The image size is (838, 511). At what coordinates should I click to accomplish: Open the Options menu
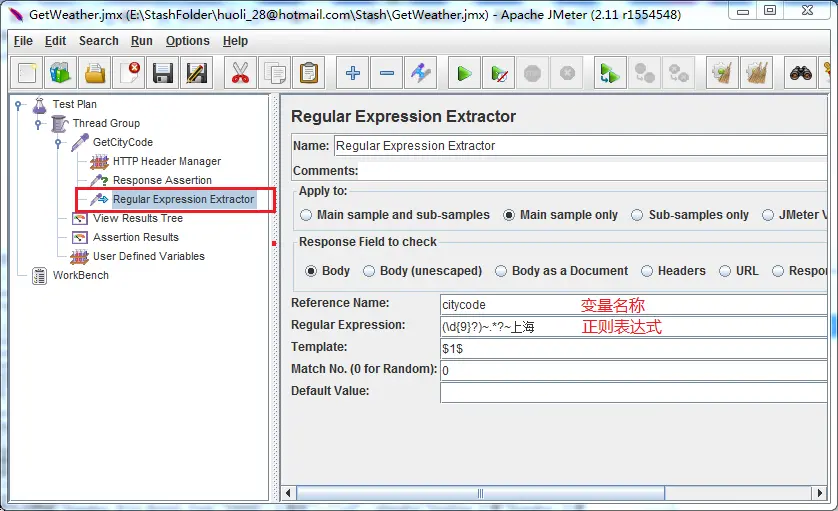tap(188, 41)
